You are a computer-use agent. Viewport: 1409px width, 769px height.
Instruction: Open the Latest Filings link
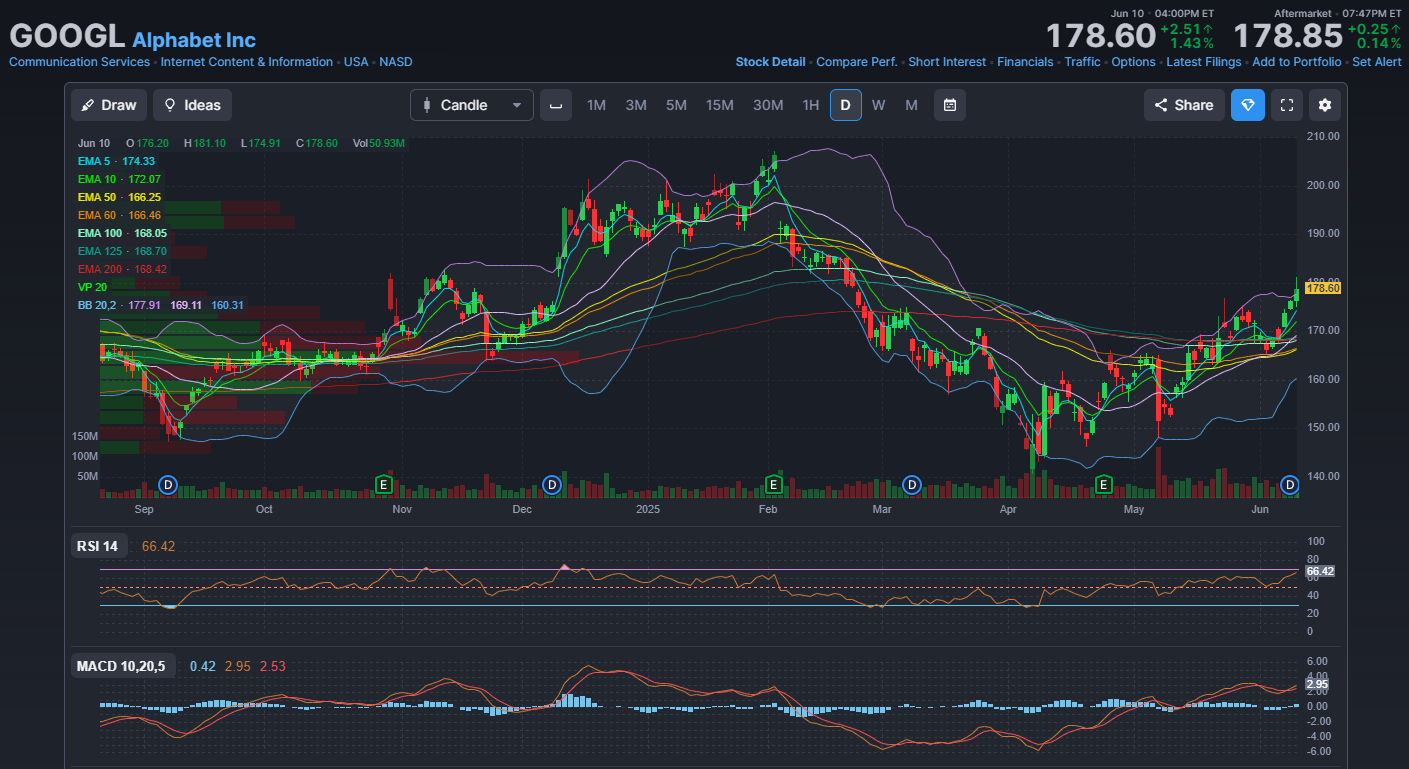point(1204,62)
